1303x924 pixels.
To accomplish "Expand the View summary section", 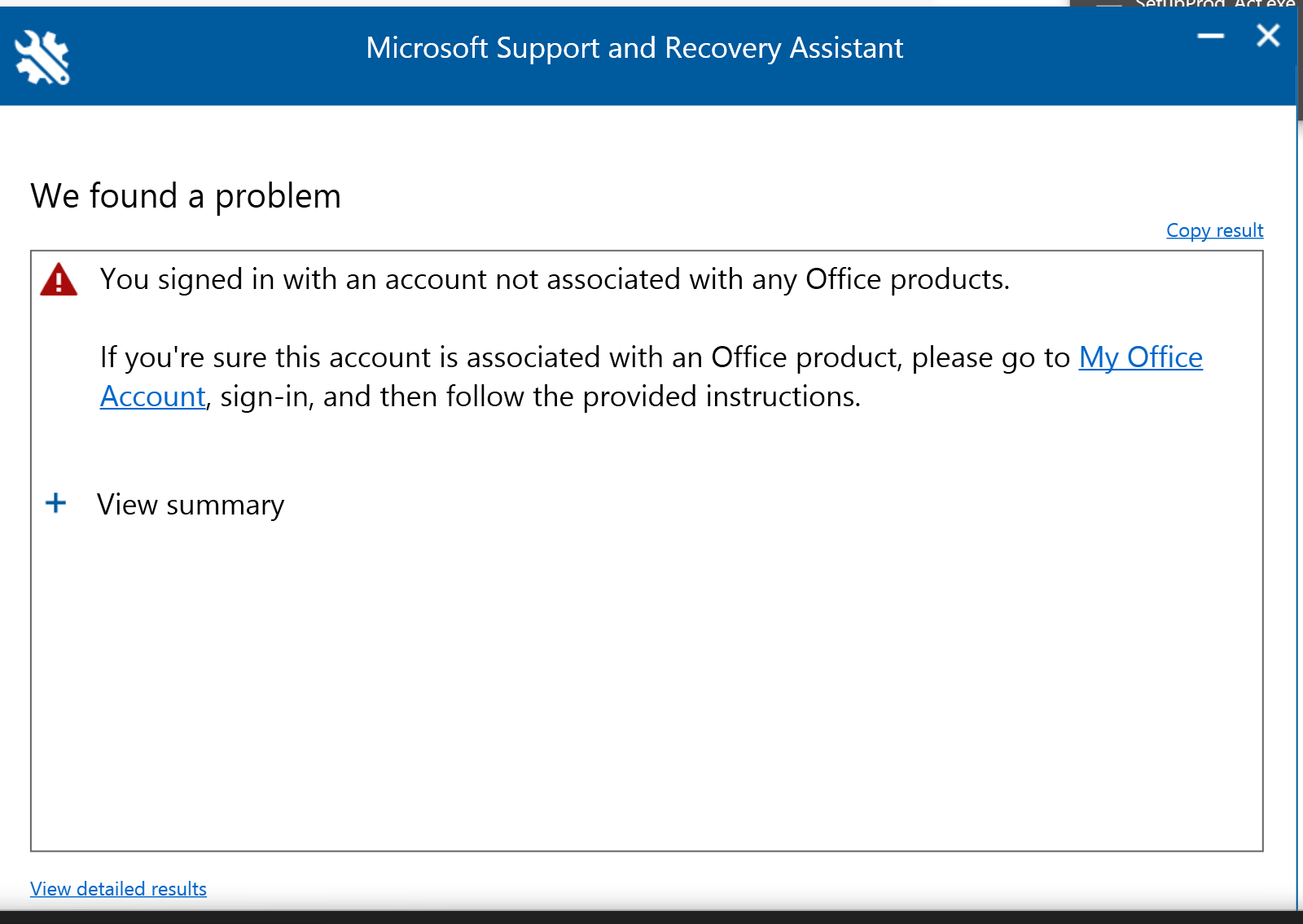I will [x=55, y=503].
